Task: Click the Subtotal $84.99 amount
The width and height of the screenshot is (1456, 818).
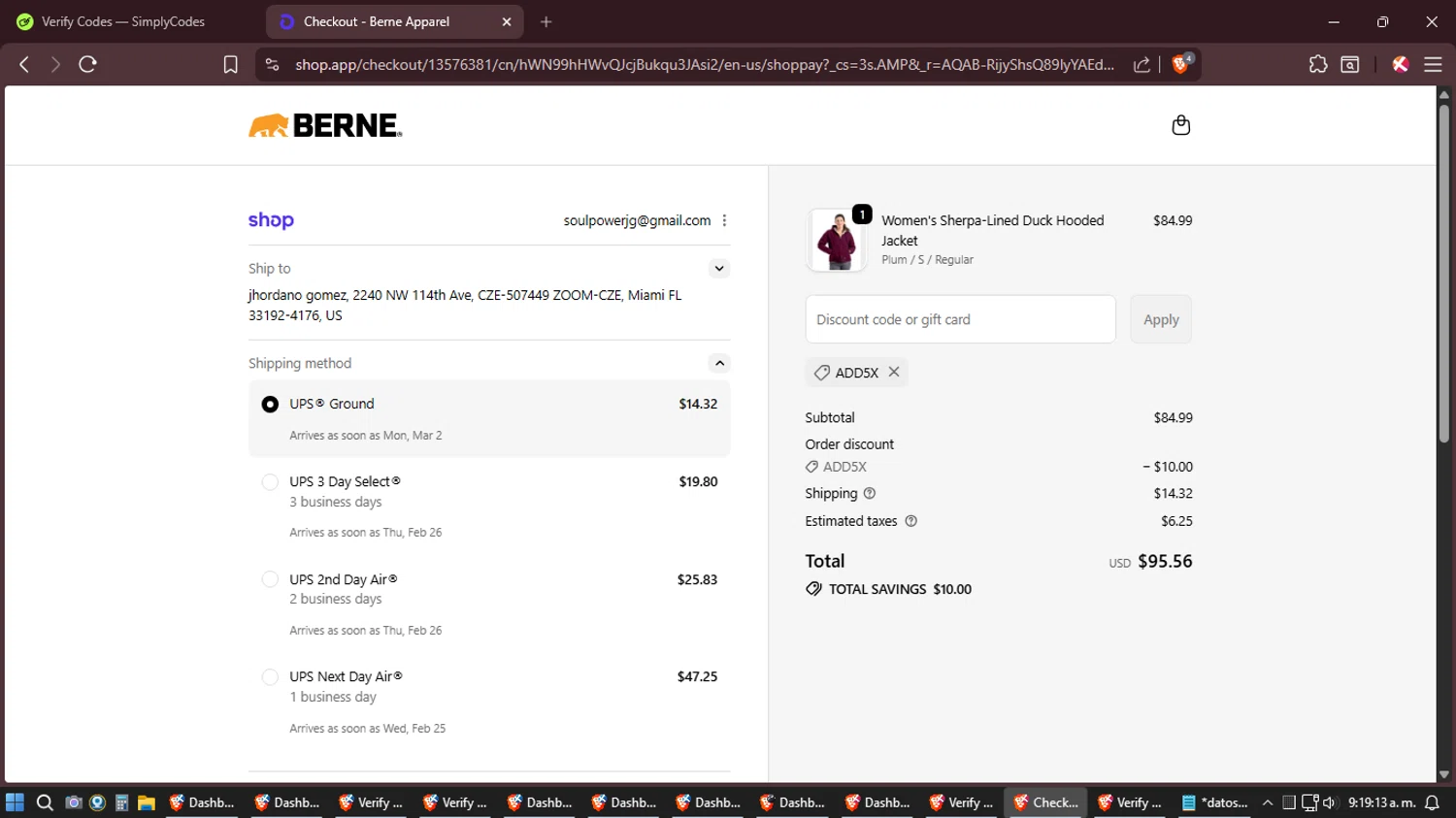Action: point(1173,417)
